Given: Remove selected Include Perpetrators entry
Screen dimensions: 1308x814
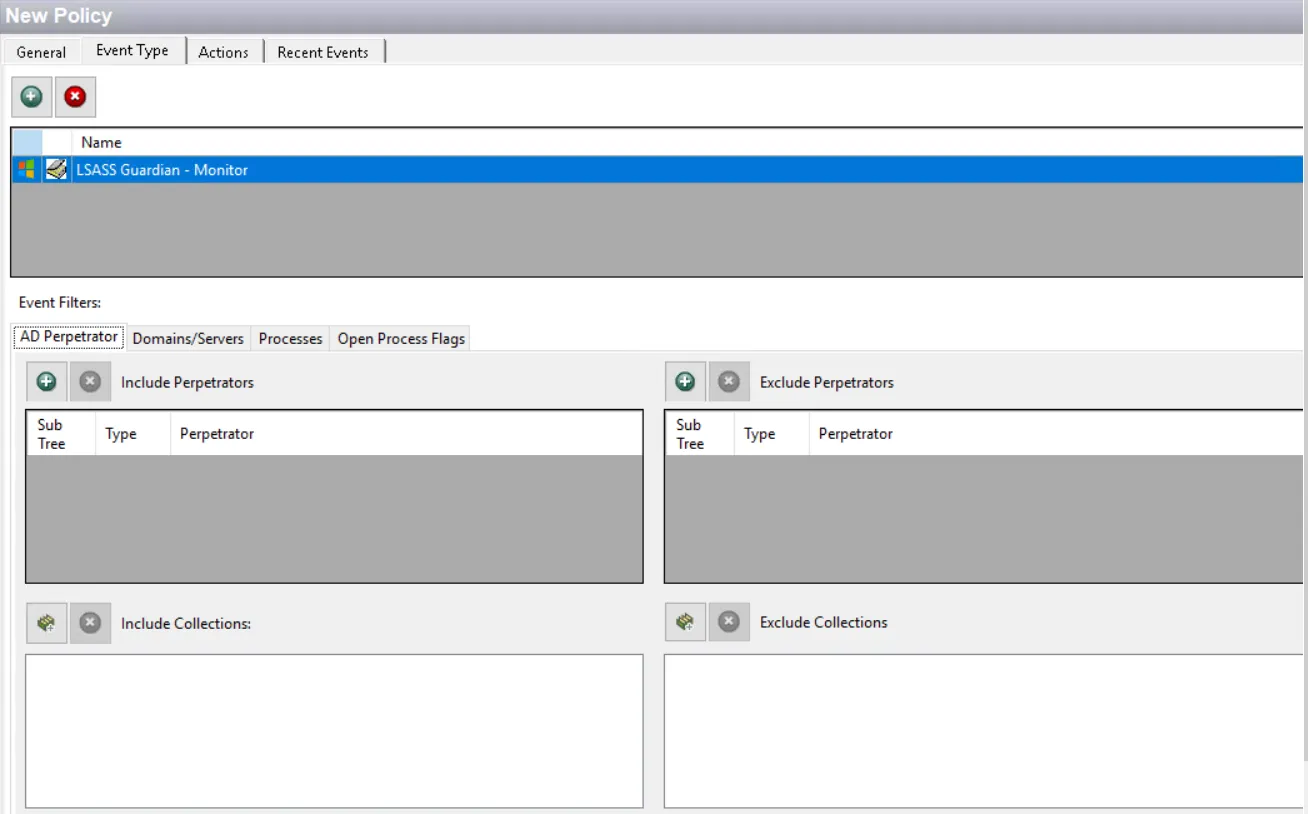Looking at the screenshot, I should pyautogui.click(x=90, y=382).
